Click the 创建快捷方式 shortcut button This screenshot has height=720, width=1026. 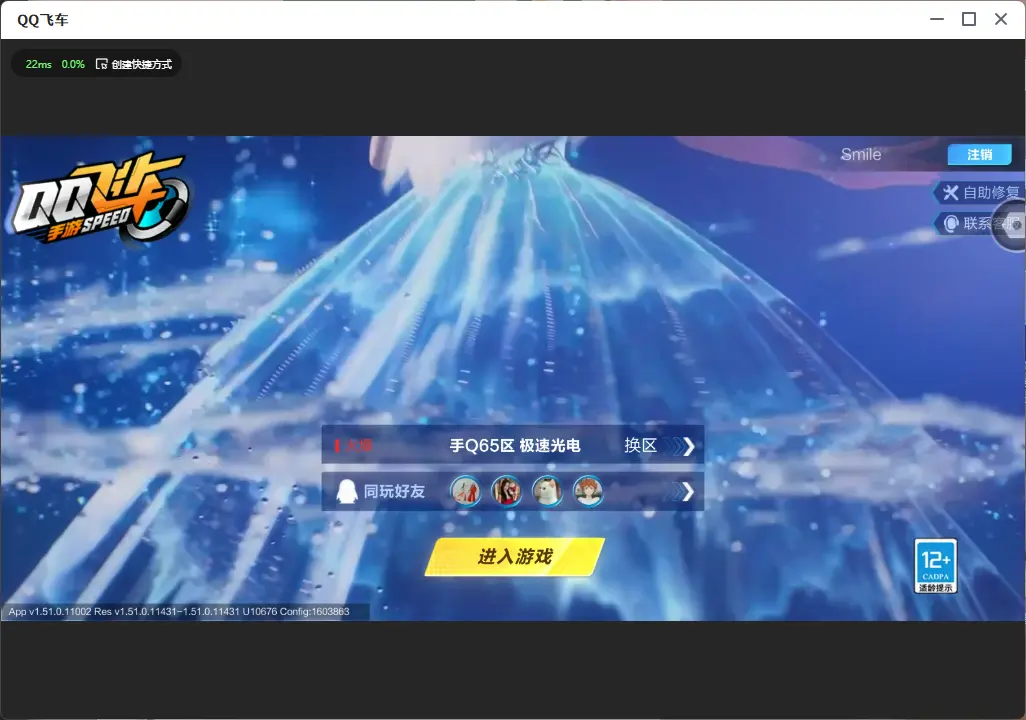click(134, 64)
